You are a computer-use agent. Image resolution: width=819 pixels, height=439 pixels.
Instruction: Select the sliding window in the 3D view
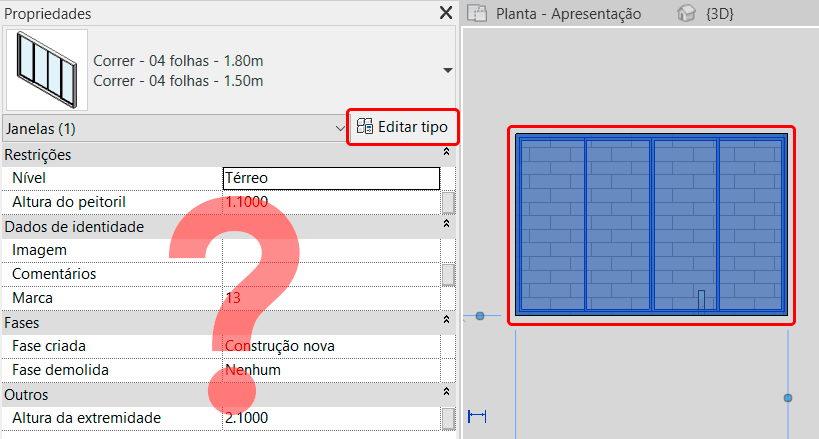coord(651,225)
